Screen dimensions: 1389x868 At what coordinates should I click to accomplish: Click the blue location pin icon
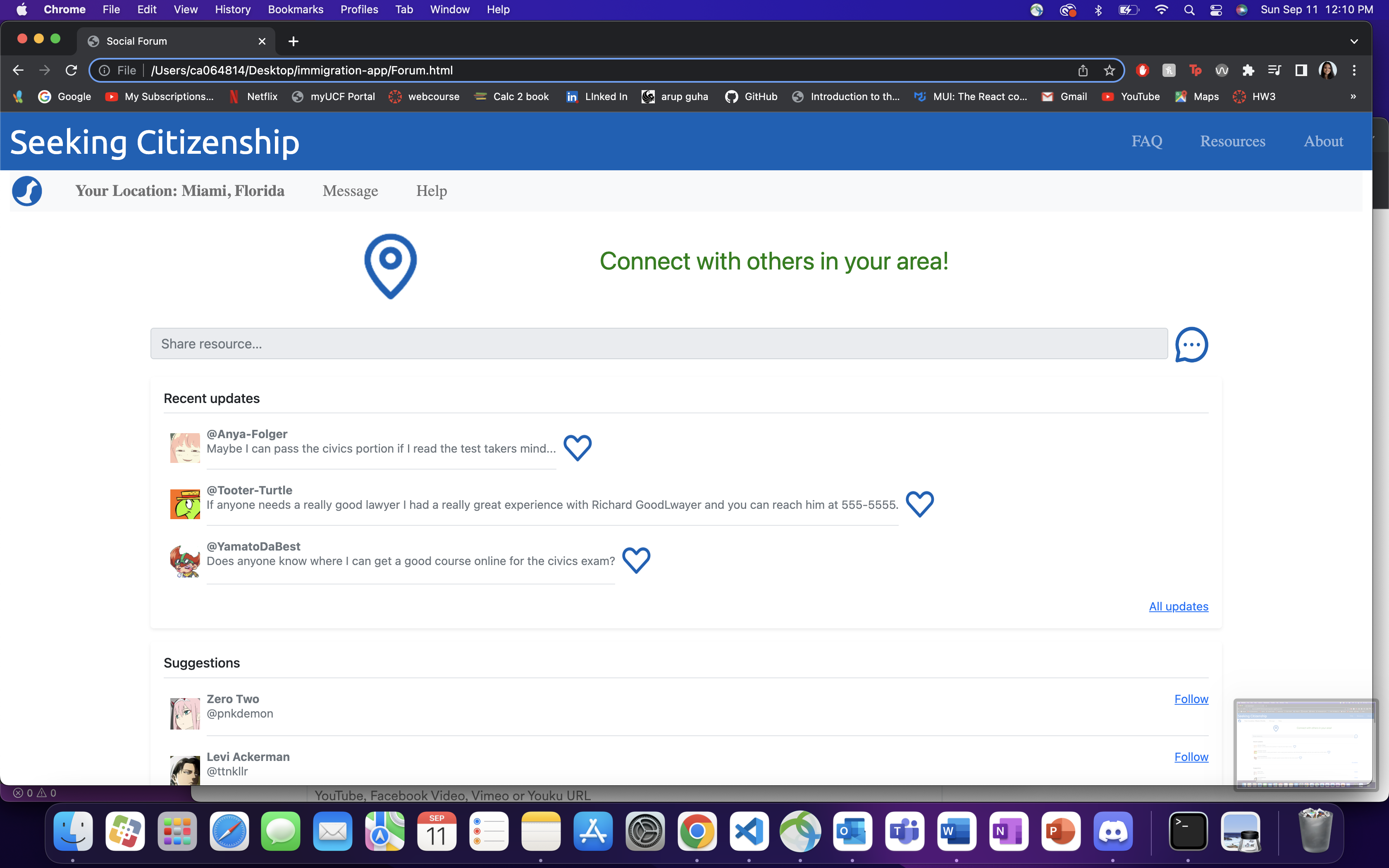[x=390, y=266]
